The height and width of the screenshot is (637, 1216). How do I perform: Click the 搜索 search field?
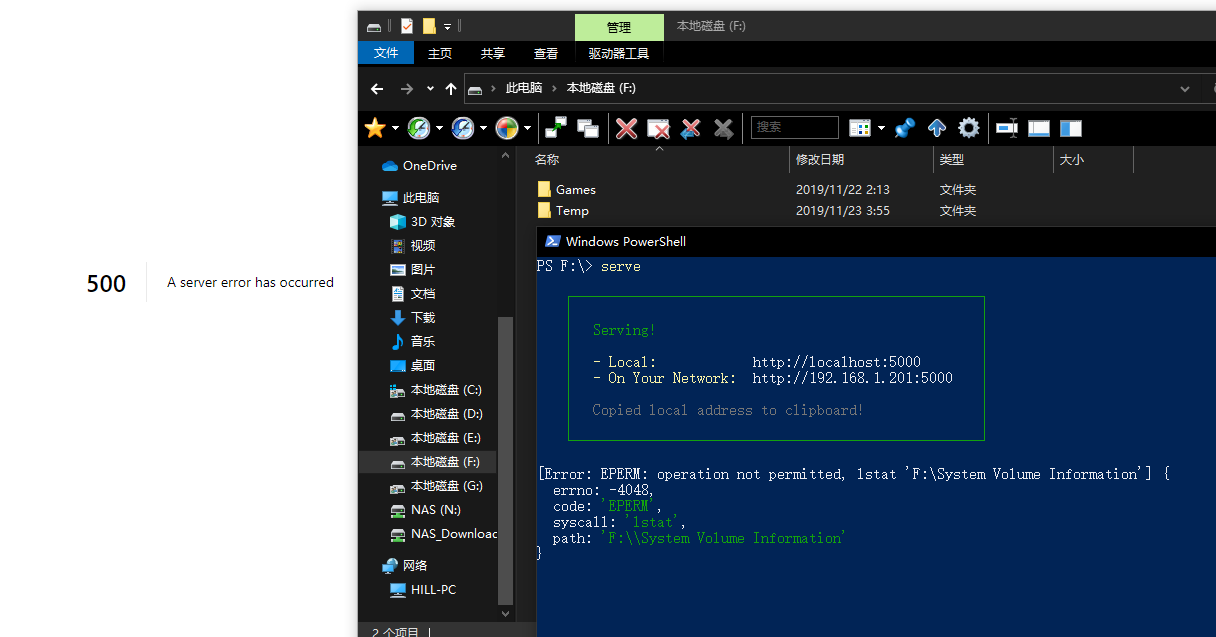[x=794, y=127]
